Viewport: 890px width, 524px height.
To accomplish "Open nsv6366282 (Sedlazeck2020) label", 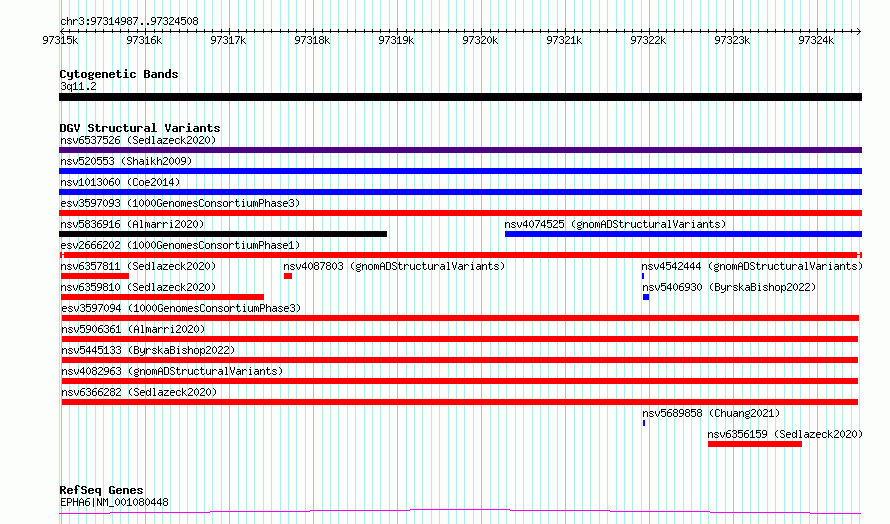I will [139, 392].
